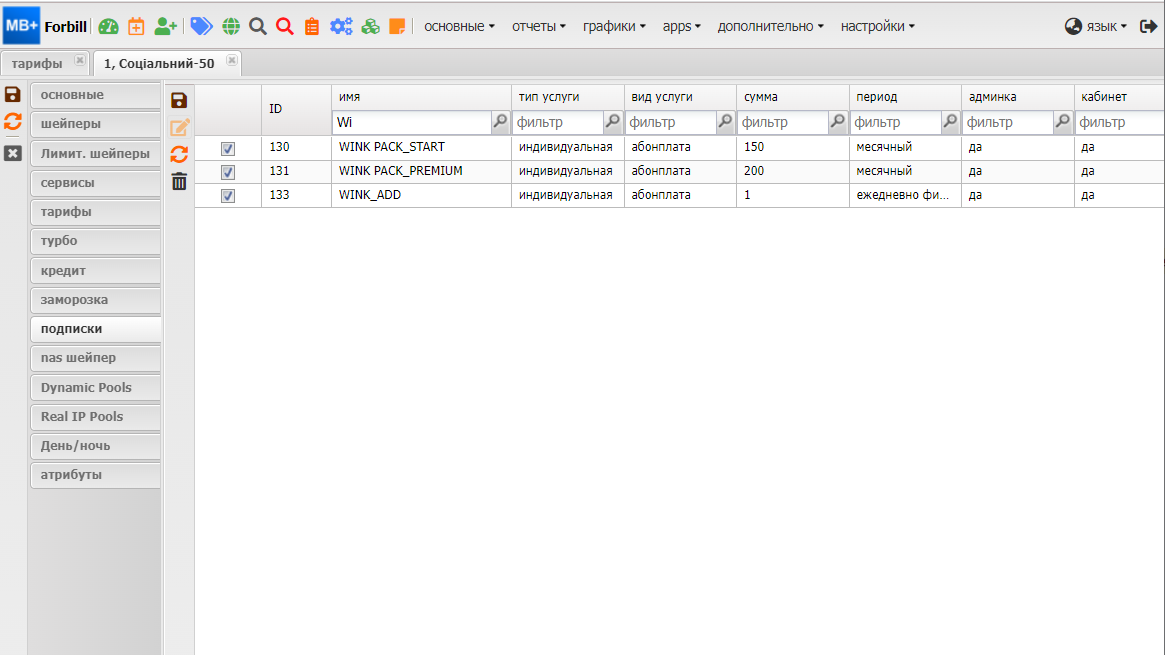Screen dimensions: 1165x655
Task: Open the графики dropdown menu
Action: click(x=613, y=27)
